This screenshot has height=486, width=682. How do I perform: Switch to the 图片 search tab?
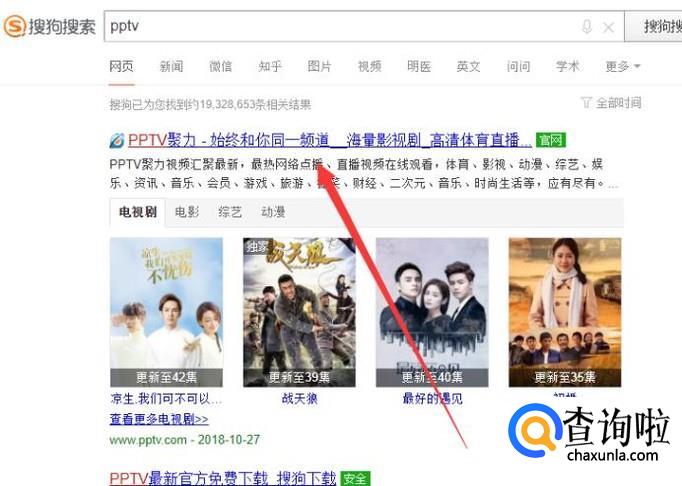pos(319,66)
